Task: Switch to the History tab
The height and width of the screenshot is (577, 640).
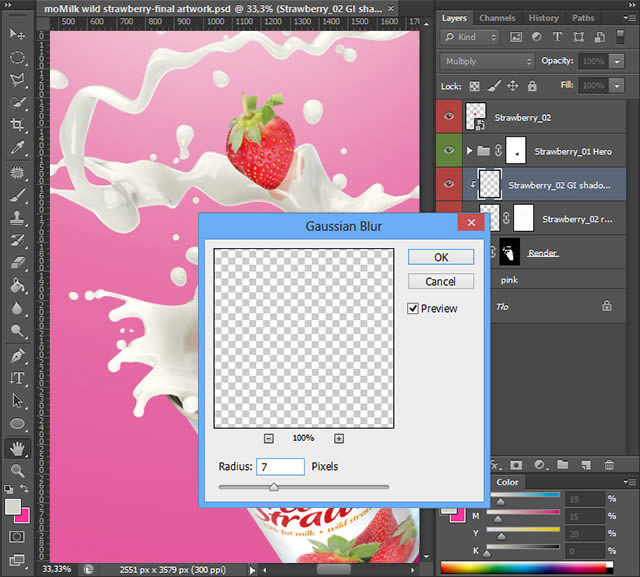Action: click(543, 18)
